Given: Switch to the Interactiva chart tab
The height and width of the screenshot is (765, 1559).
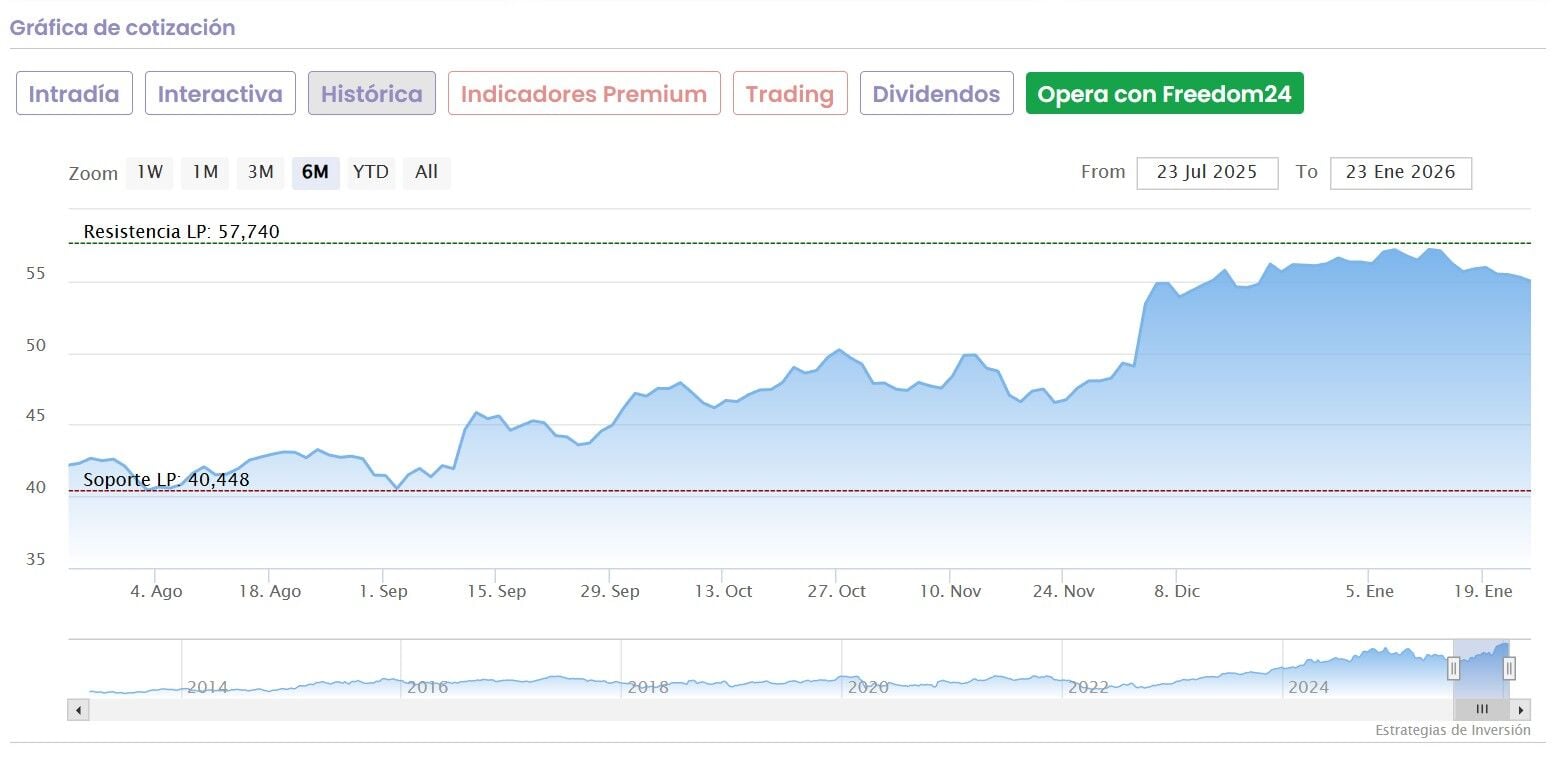Looking at the screenshot, I should point(220,94).
